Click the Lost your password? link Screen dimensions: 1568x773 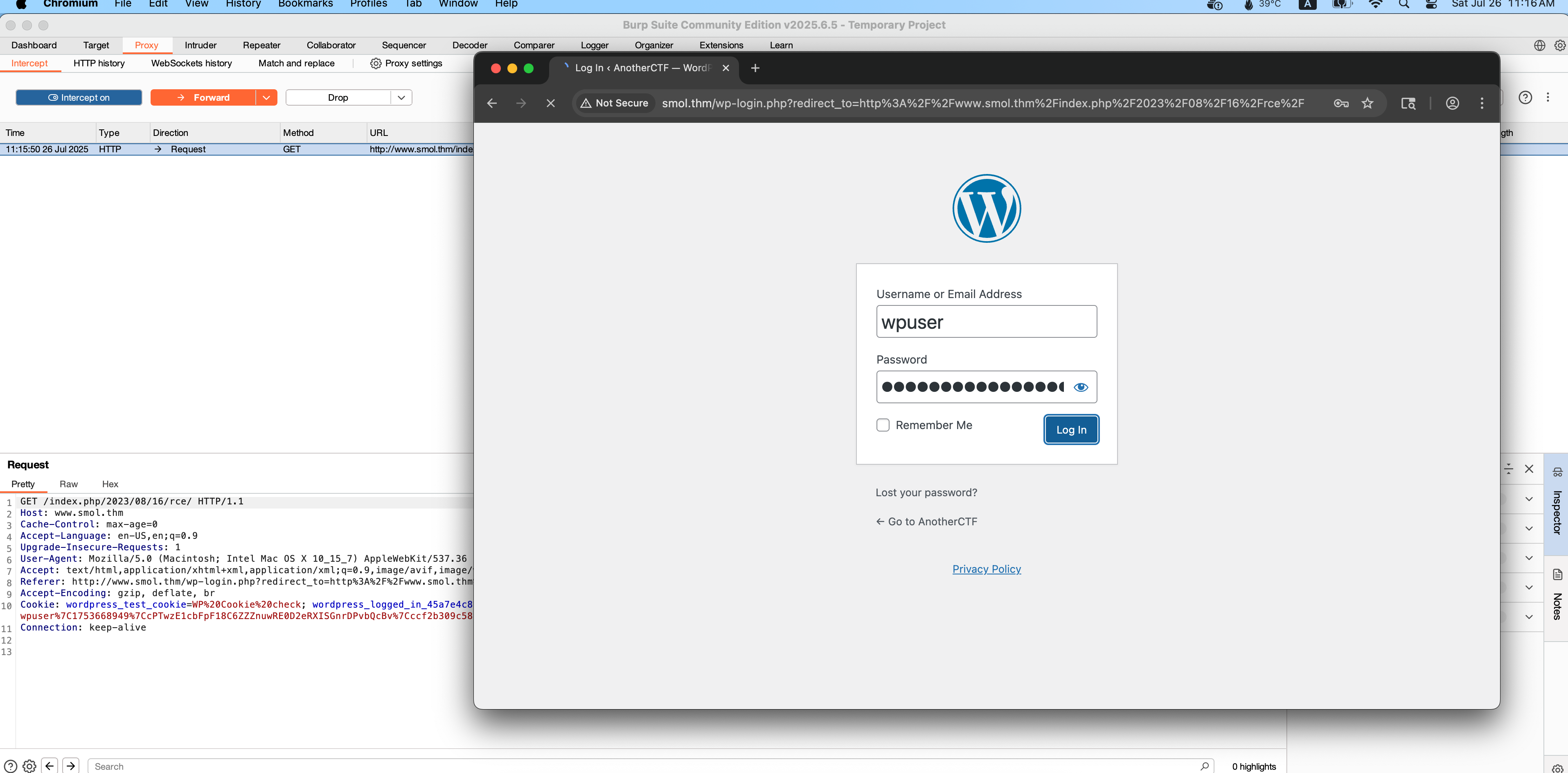point(926,492)
